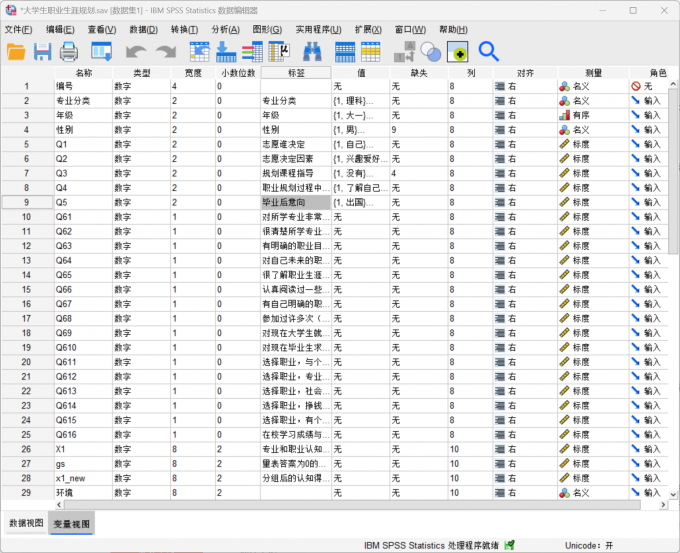
Task: Open the recall recent dialogs icon
Action: point(101,51)
